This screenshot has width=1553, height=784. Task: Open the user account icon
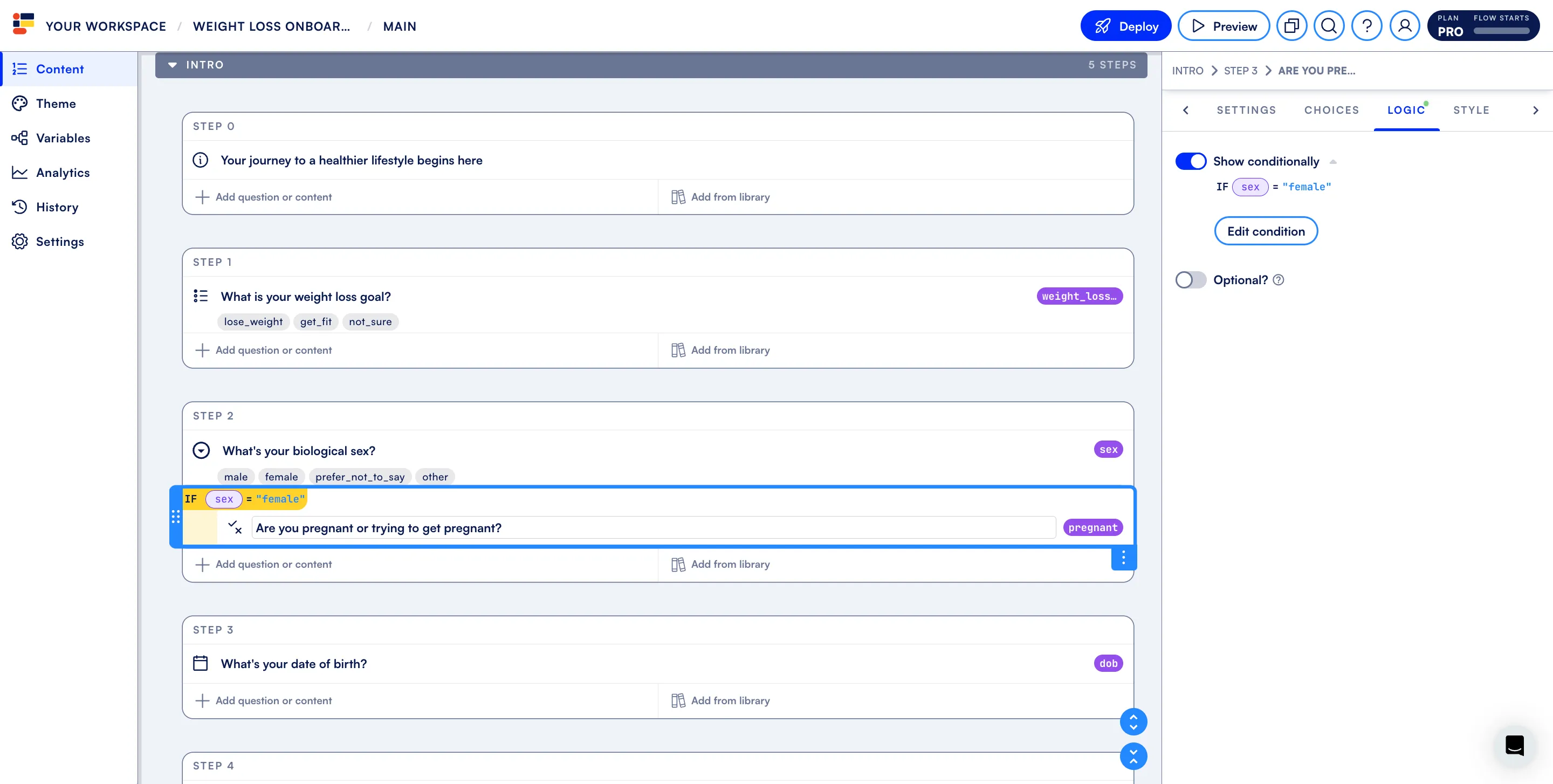pos(1405,26)
